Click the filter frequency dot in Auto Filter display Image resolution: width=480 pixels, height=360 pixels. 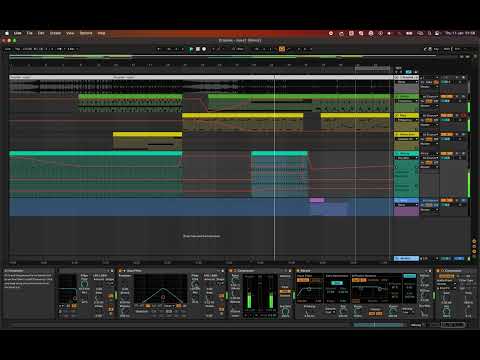(163, 297)
